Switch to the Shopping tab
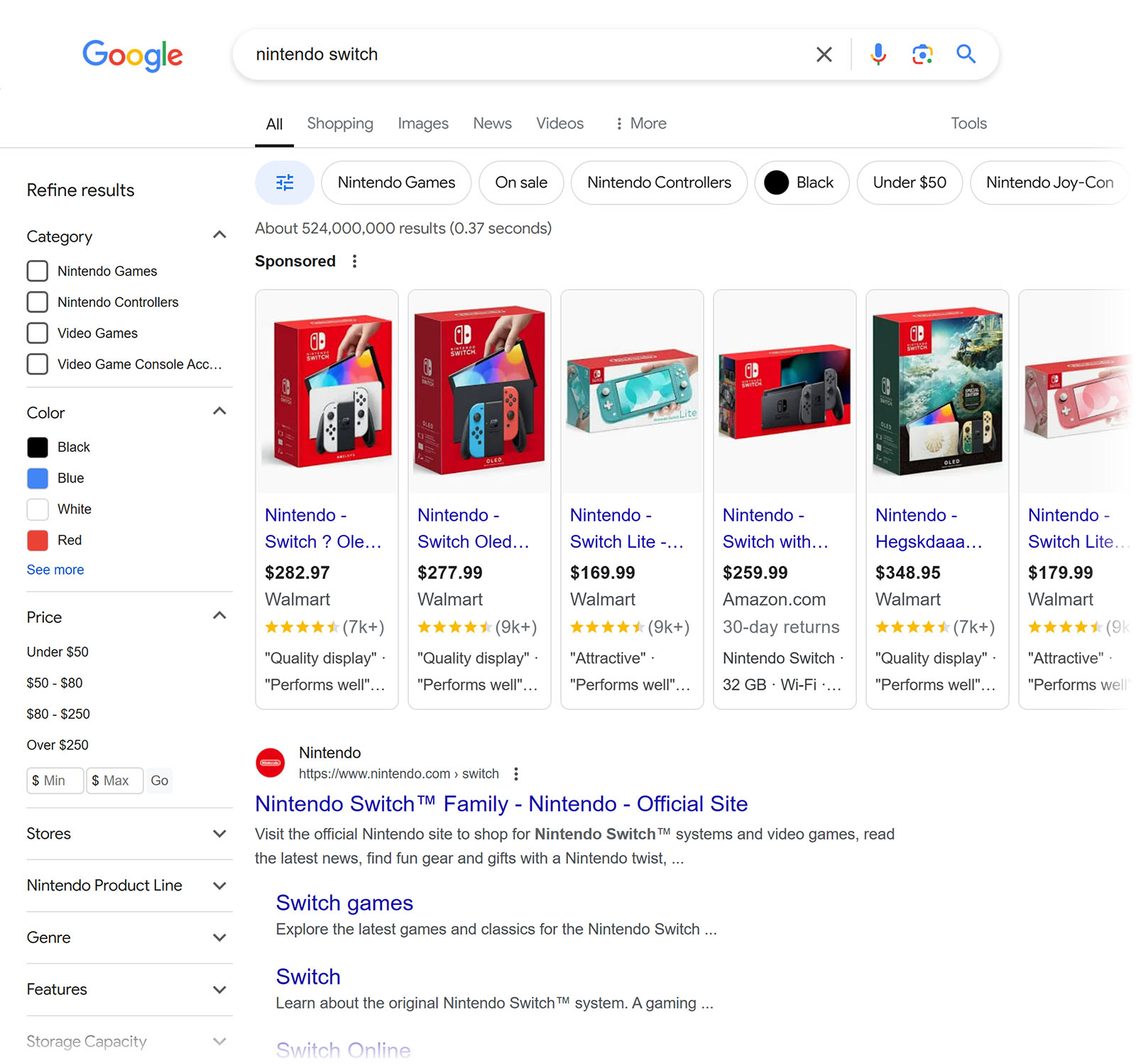Screen dimensions: 1136x1064 [x=340, y=123]
